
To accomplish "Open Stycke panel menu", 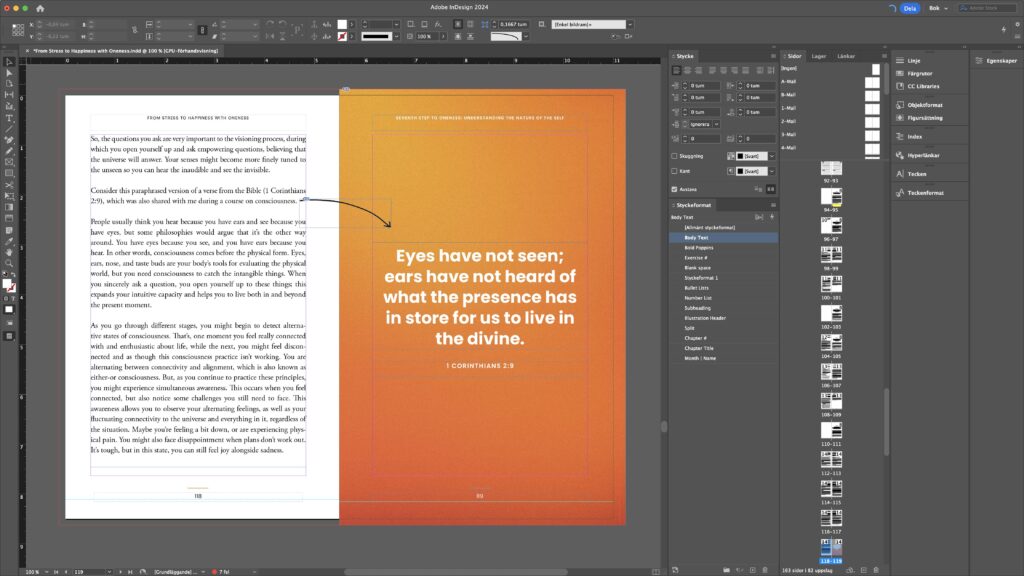I will tap(773, 56).
